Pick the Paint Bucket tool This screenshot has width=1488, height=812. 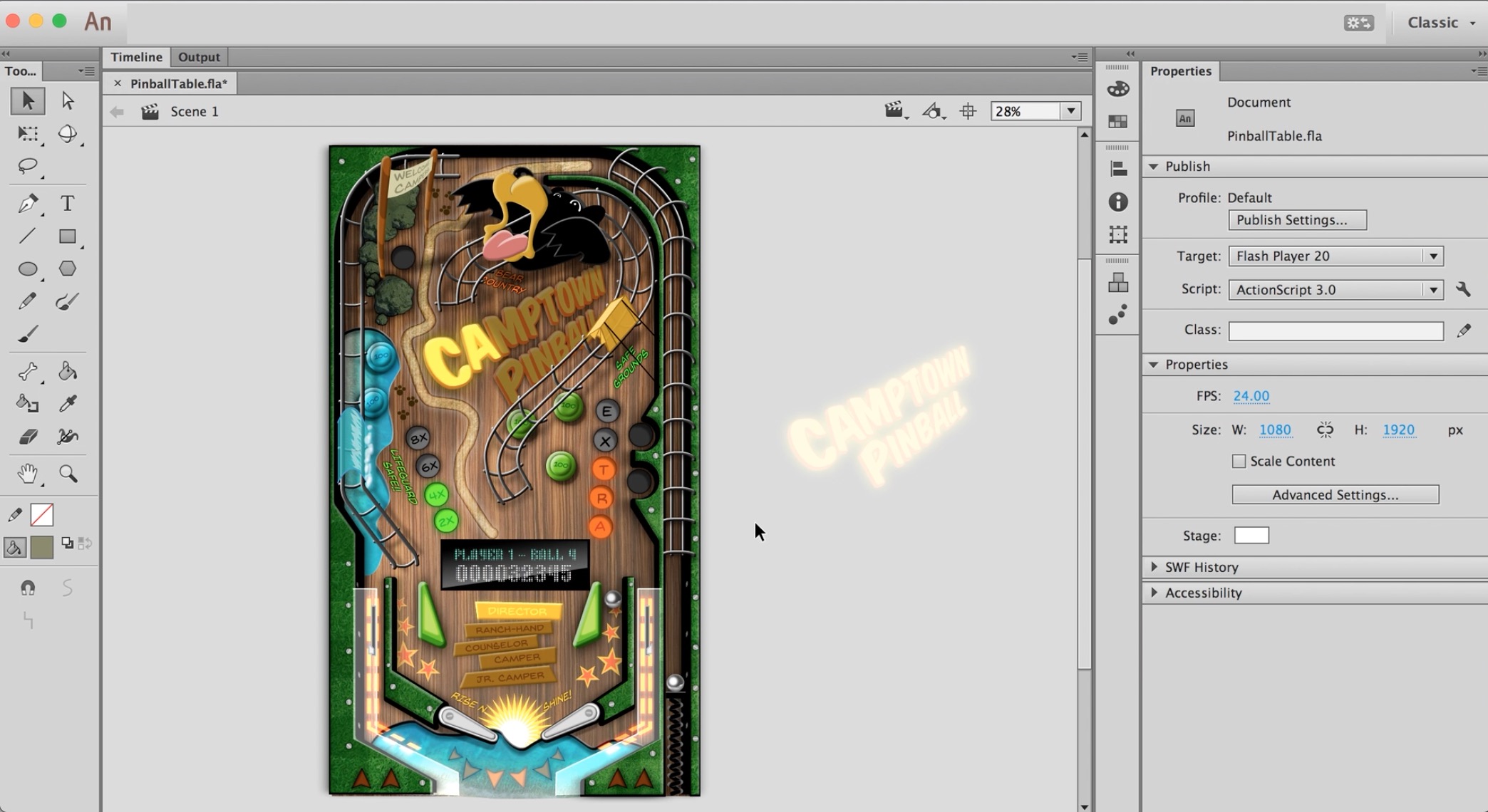pyautogui.click(x=67, y=371)
